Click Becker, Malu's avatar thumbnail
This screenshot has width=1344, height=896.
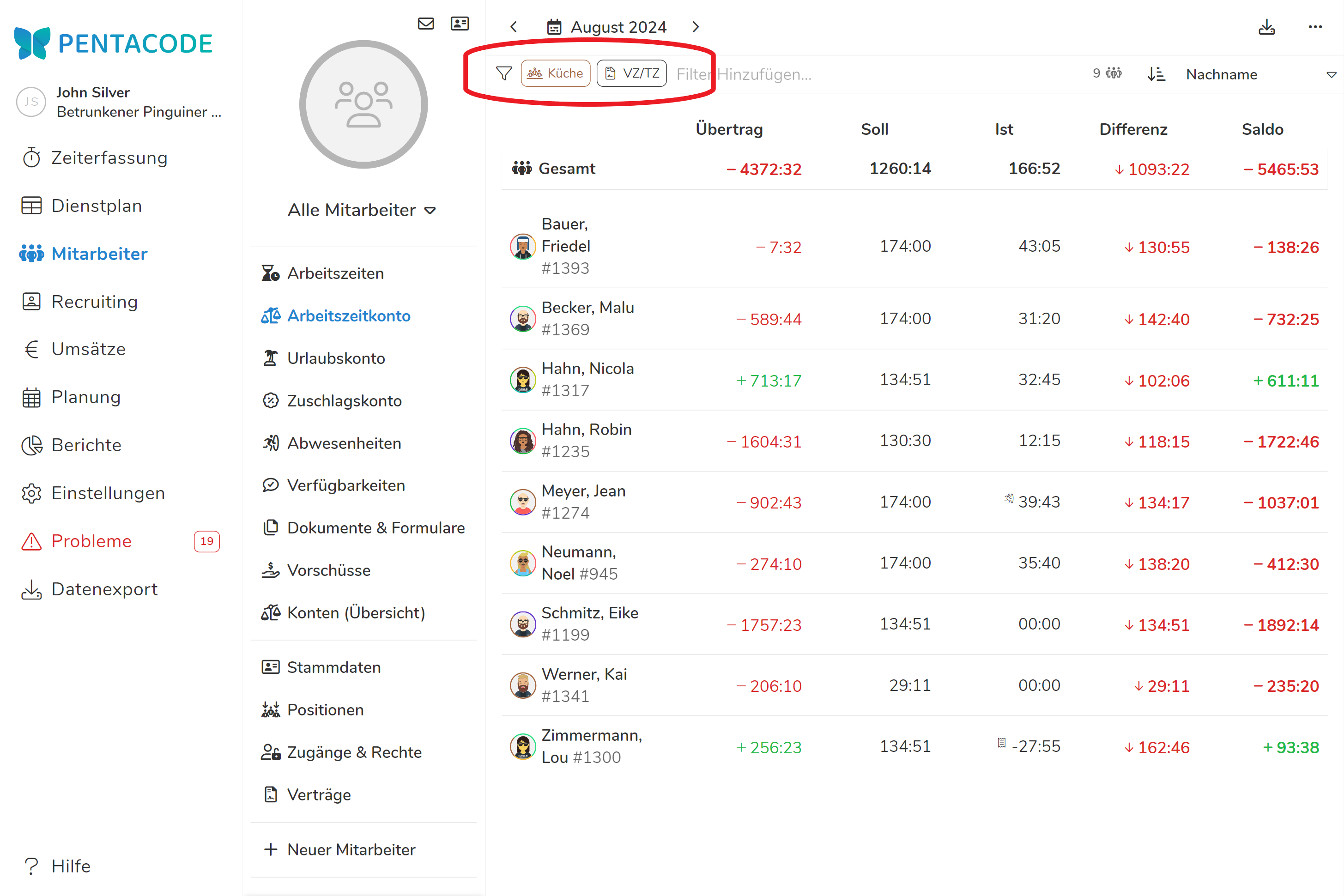point(522,319)
